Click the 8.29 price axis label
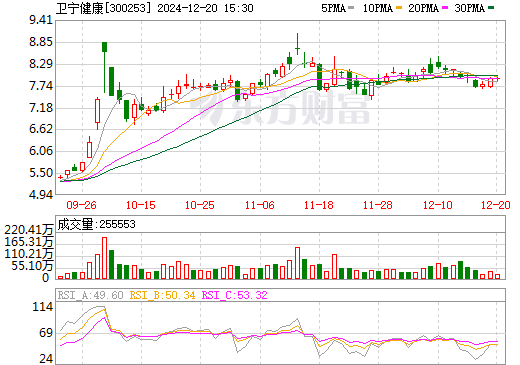Viewport: 520px width, 365px height. click(41, 64)
